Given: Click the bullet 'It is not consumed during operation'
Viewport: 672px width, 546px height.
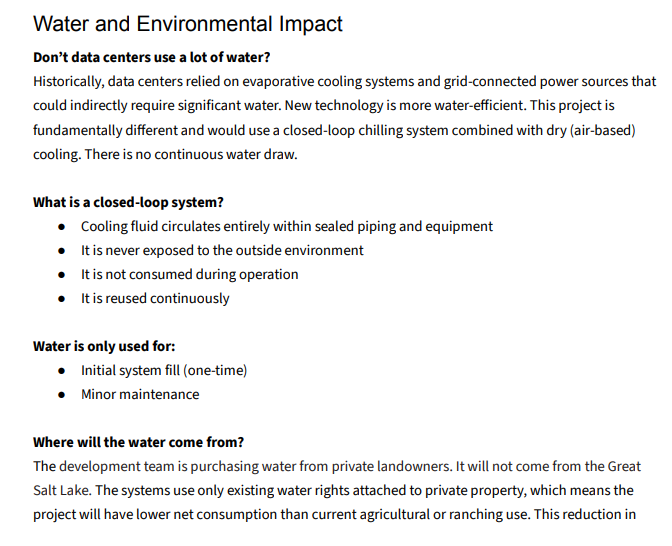Looking at the screenshot, I should [189, 274].
